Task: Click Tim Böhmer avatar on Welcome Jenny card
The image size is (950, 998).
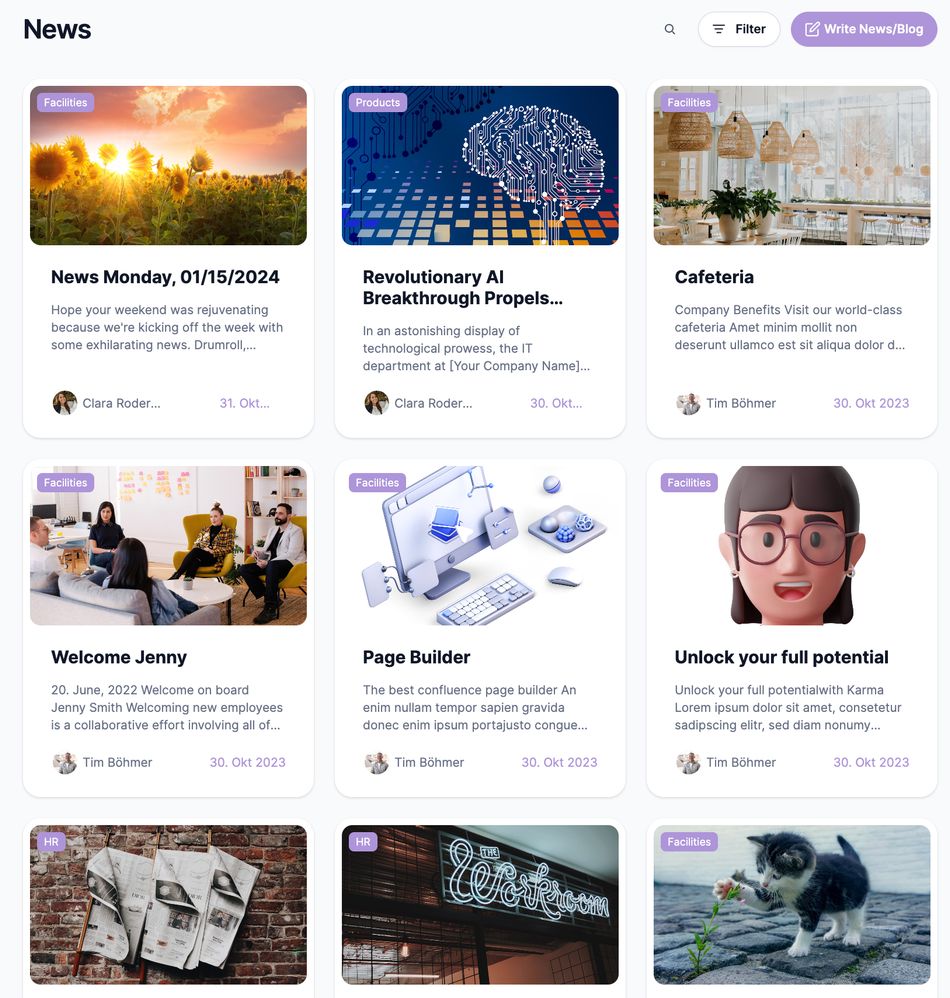Action: pos(64,762)
